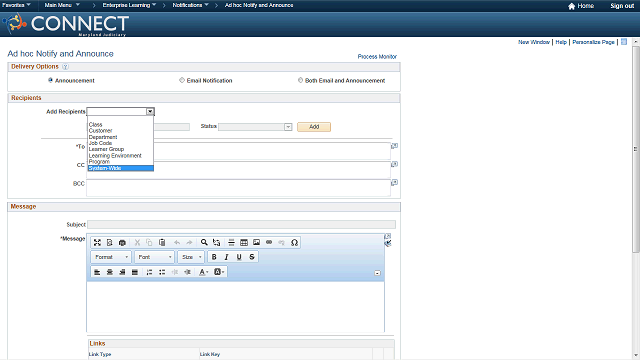Open lookup icon beside BCC field
640x360 pixels.
point(394,182)
